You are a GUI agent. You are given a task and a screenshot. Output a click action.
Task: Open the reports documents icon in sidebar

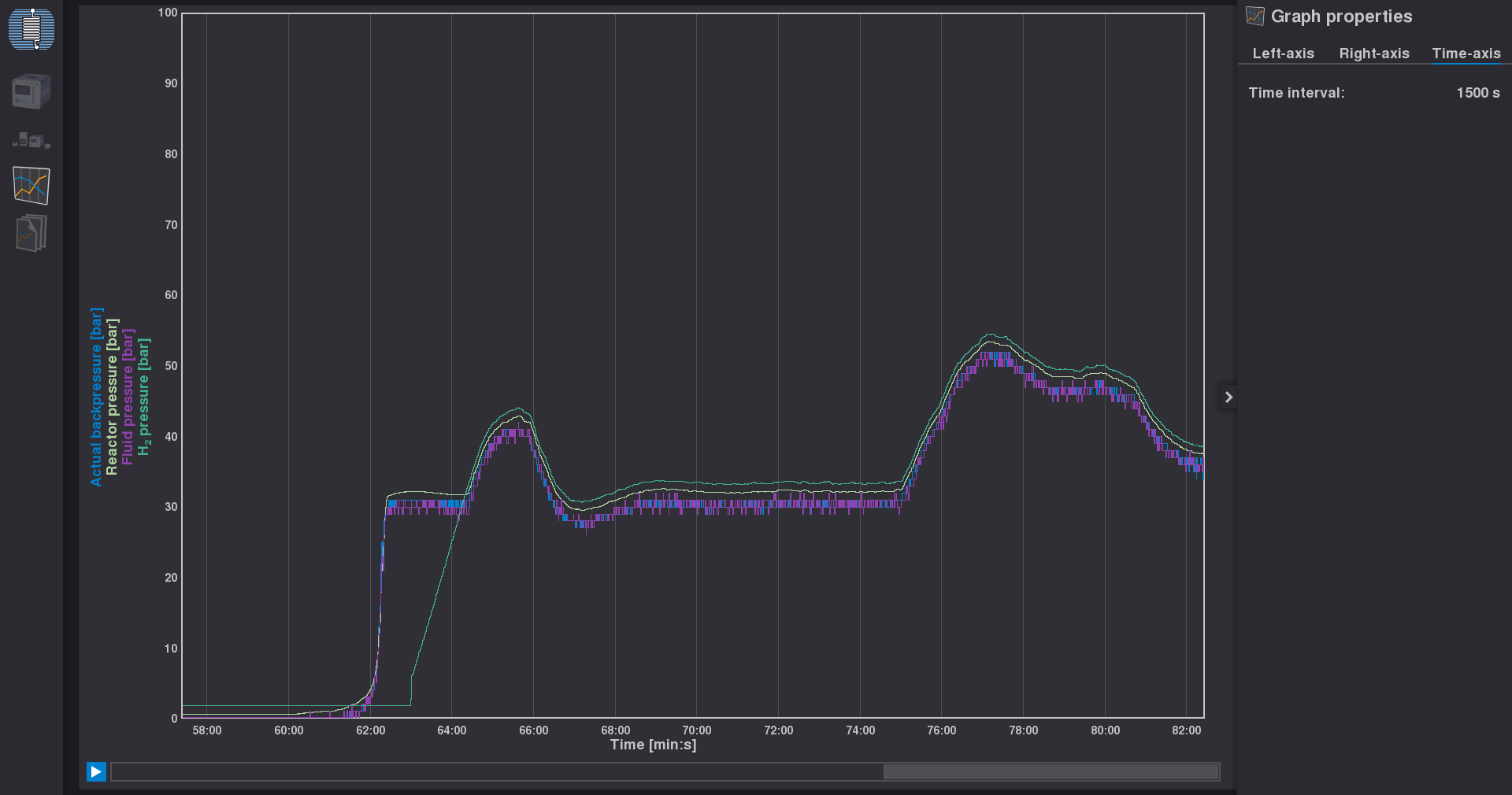(x=31, y=233)
